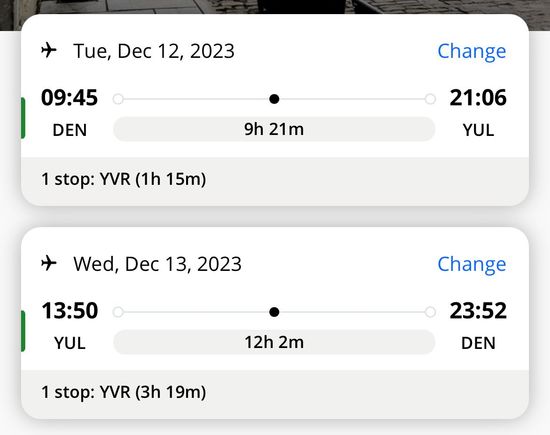Change the Wed, Dec 13 return flight
Viewport: 550px width, 435px height.
point(472,264)
